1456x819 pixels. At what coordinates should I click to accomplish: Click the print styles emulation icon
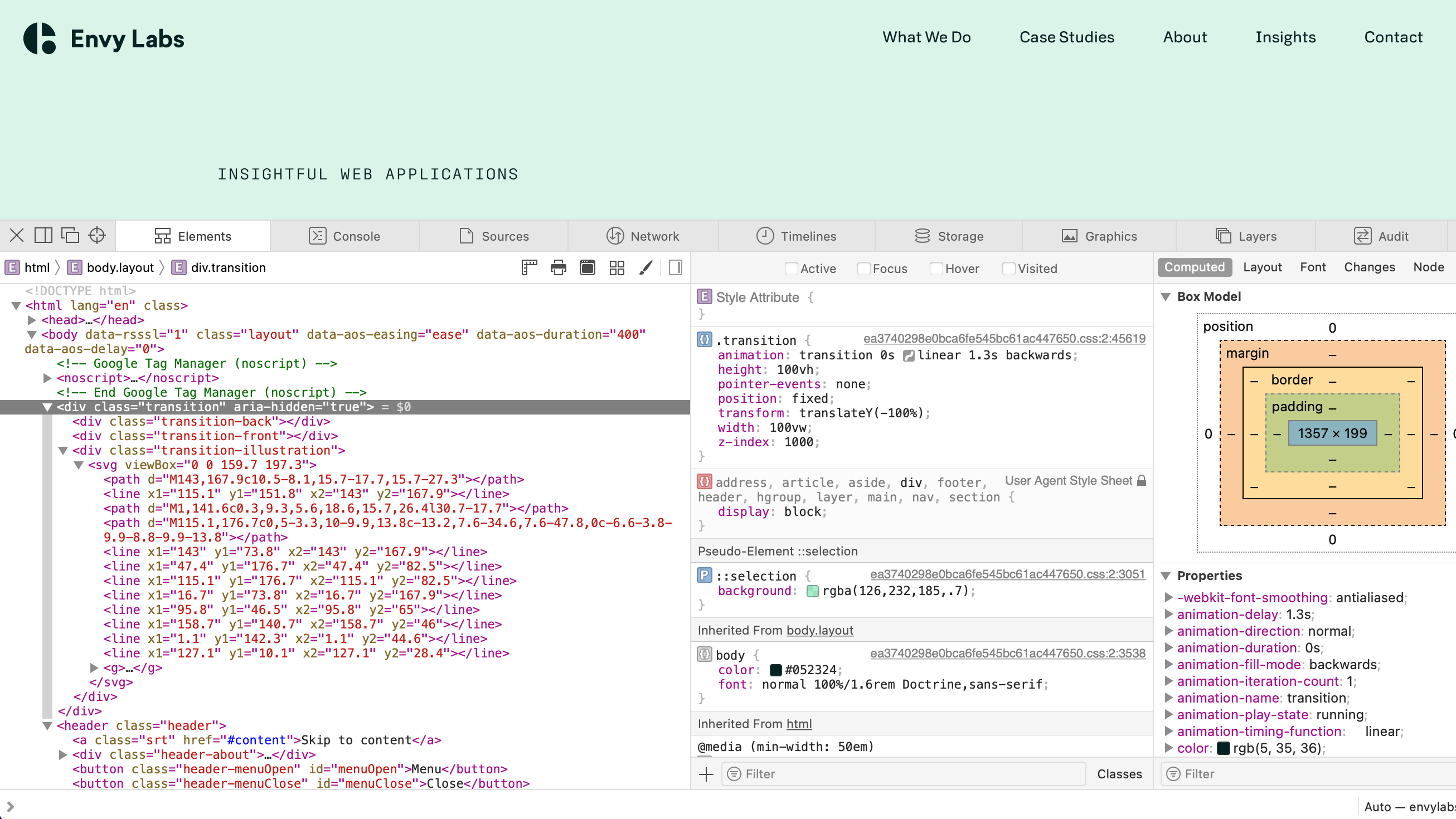pyautogui.click(x=559, y=267)
